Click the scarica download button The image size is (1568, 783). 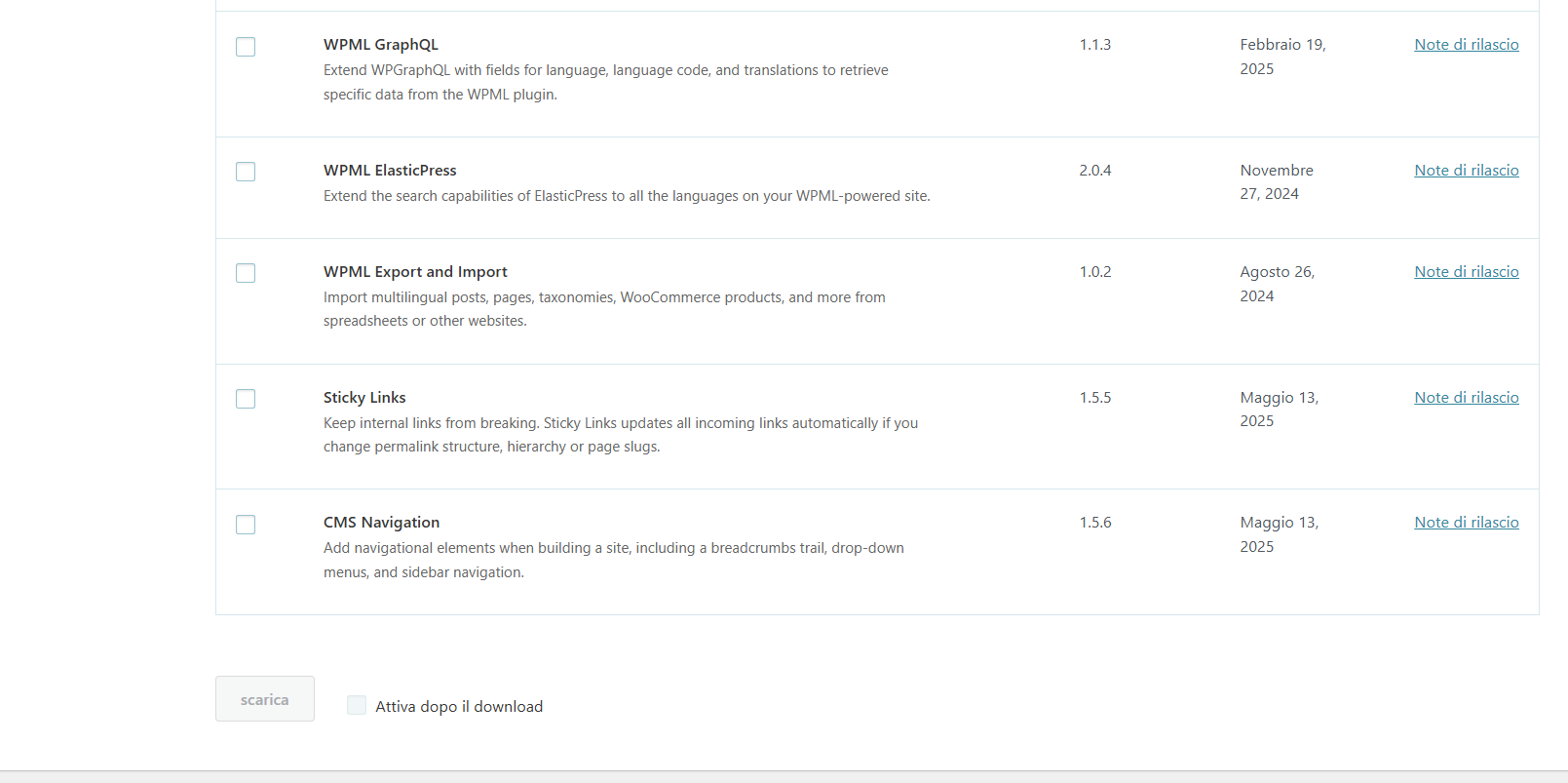pyautogui.click(x=265, y=699)
